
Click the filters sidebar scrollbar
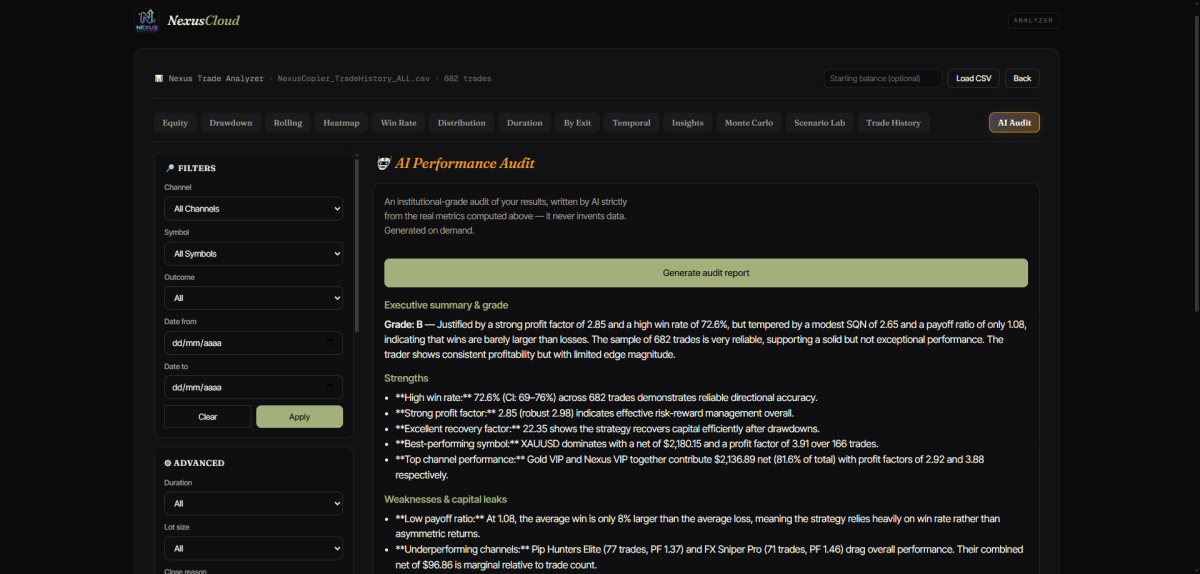click(x=357, y=245)
